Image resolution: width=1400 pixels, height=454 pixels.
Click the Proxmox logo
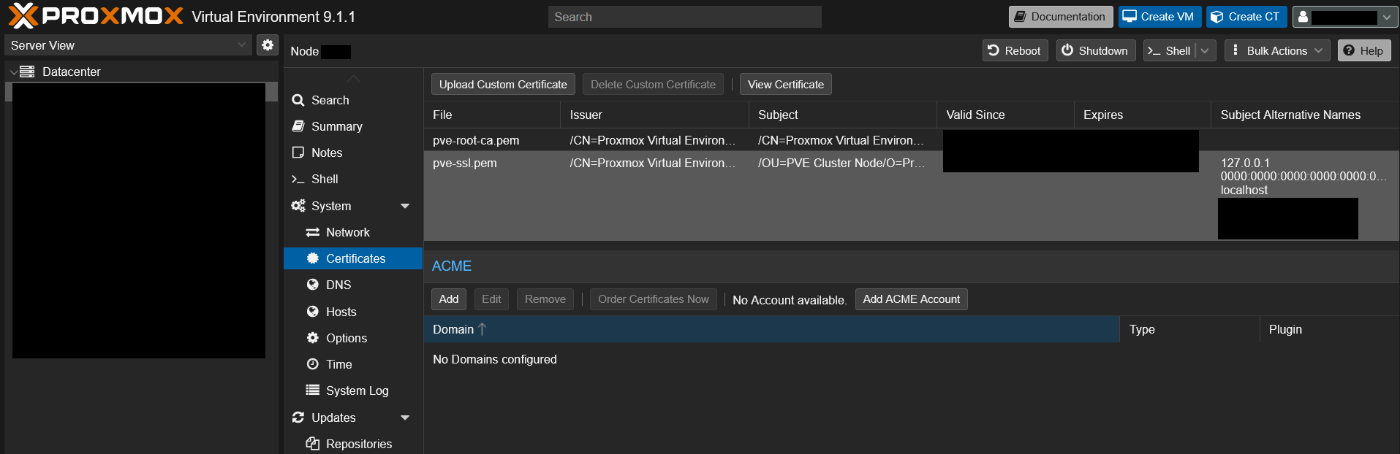point(95,16)
